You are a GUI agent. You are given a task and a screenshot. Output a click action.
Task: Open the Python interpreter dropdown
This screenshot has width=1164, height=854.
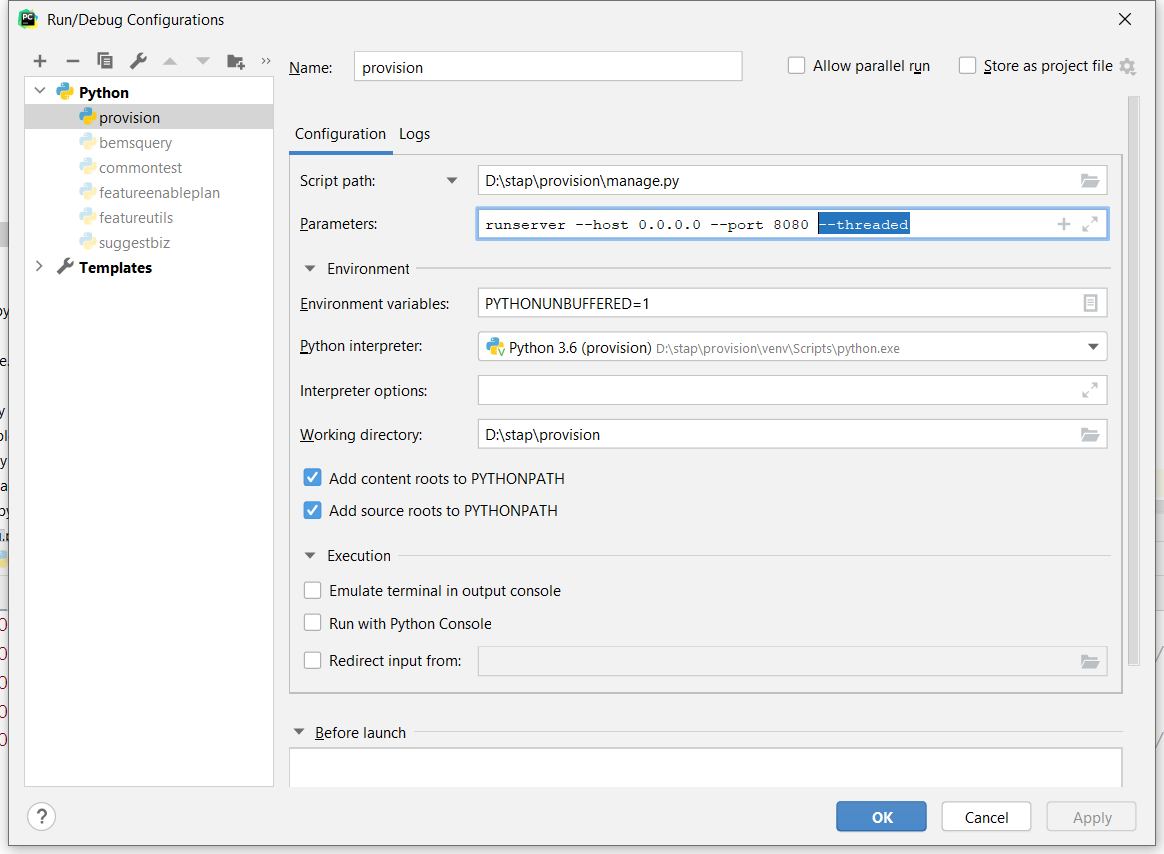(x=1092, y=347)
